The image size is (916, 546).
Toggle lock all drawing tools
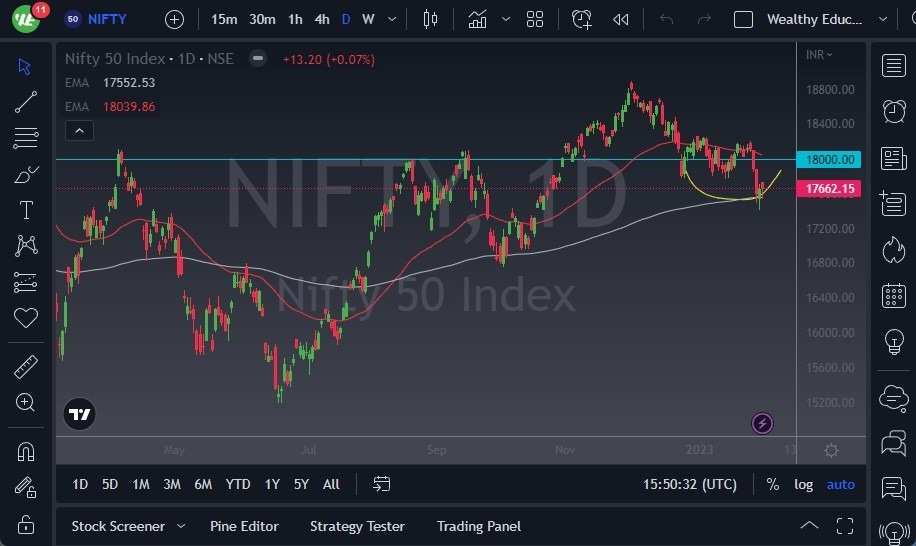(x=26, y=524)
